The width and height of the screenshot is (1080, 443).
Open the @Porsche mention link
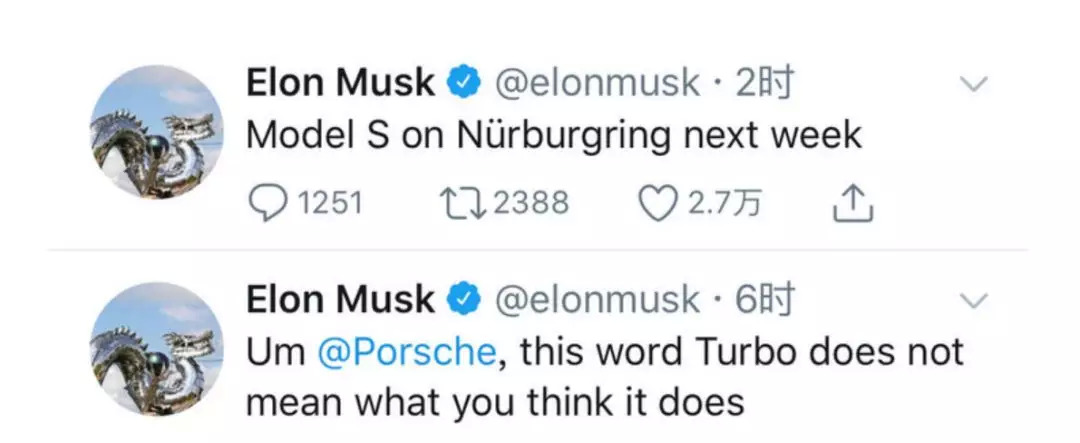[x=405, y=352]
